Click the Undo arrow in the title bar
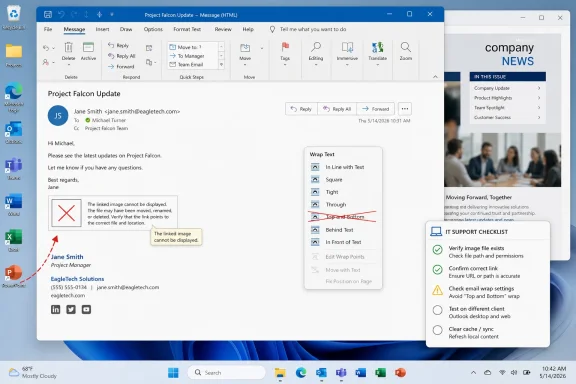 click(61, 14)
